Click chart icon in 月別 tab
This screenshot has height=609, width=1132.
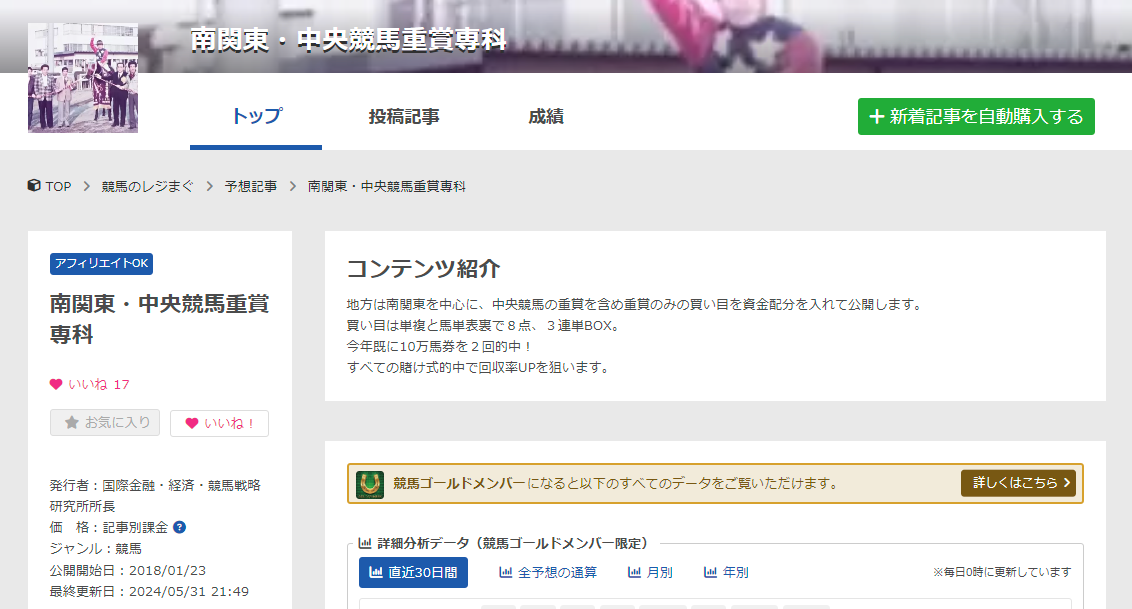pos(635,572)
